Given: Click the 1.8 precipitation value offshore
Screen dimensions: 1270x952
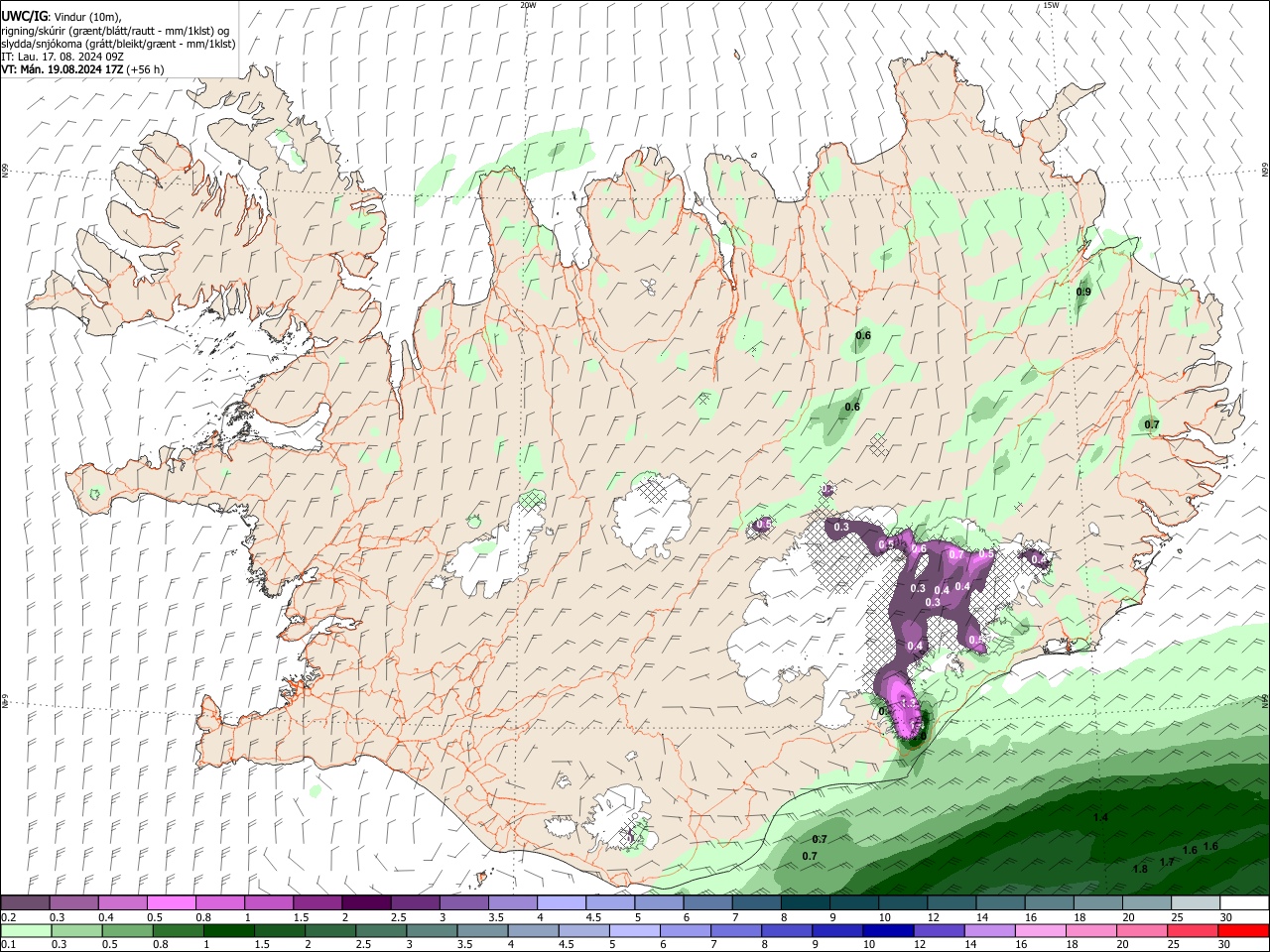Looking at the screenshot, I should 1140,869.
